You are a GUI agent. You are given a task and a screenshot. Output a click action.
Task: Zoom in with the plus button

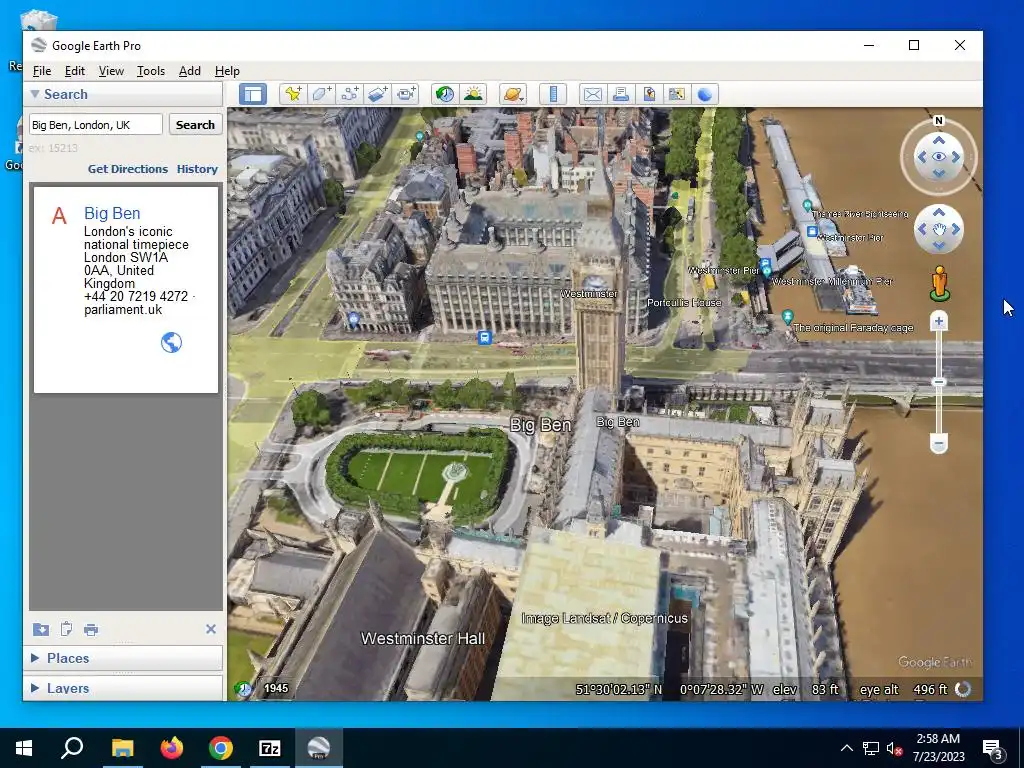tap(938, 321)
